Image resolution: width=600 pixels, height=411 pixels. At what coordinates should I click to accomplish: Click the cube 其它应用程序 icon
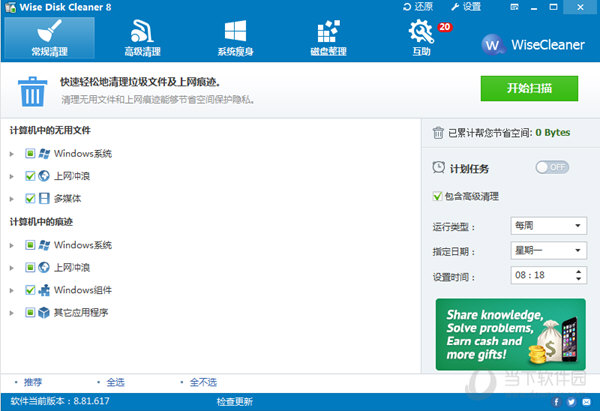pos(44,312)
